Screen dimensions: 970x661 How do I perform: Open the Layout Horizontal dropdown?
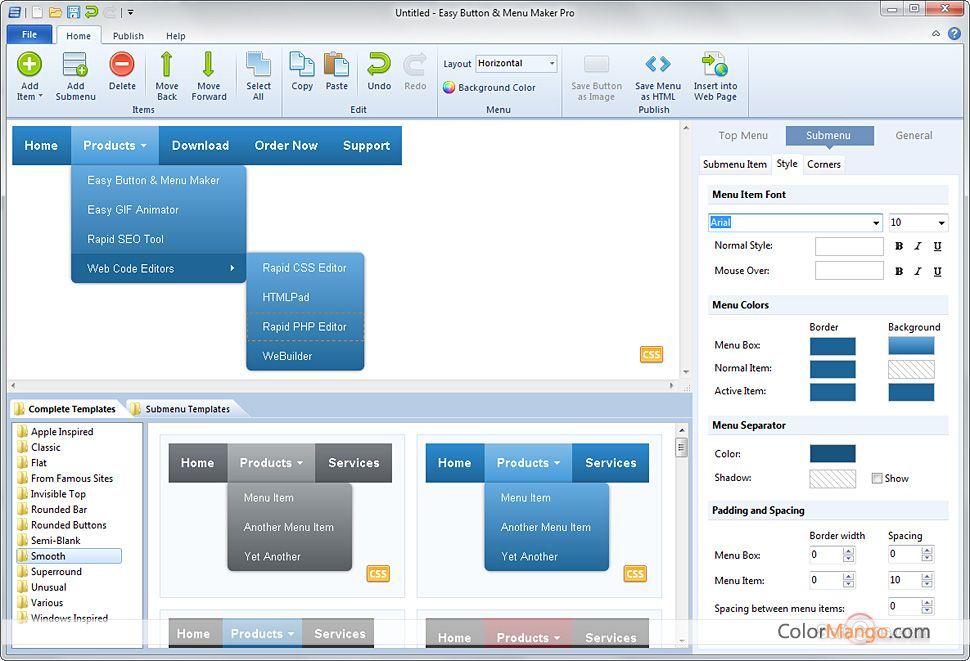tap(551, 64)
